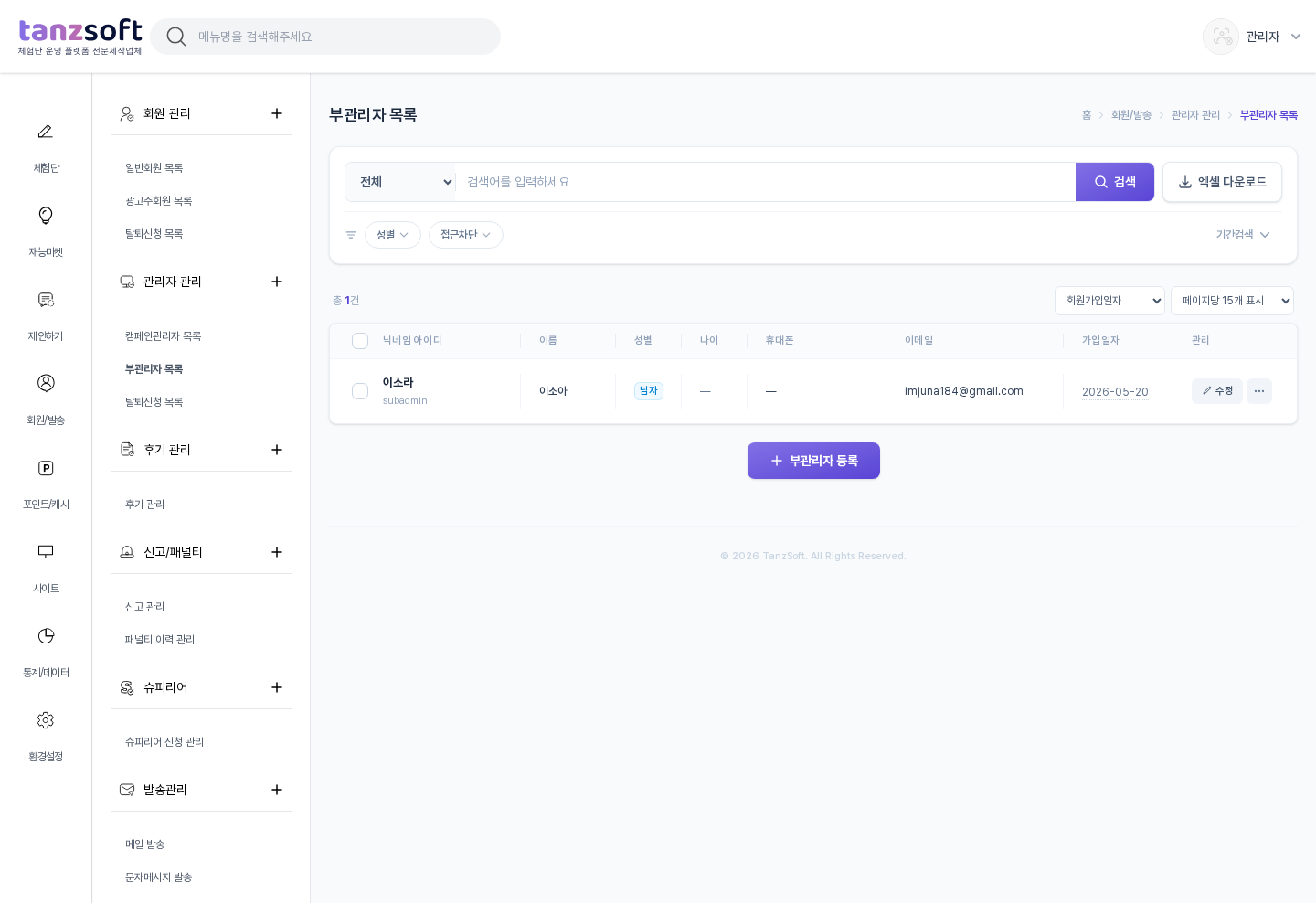
Task: Open the 접근차단 filter dropdown
Action: 466,235
